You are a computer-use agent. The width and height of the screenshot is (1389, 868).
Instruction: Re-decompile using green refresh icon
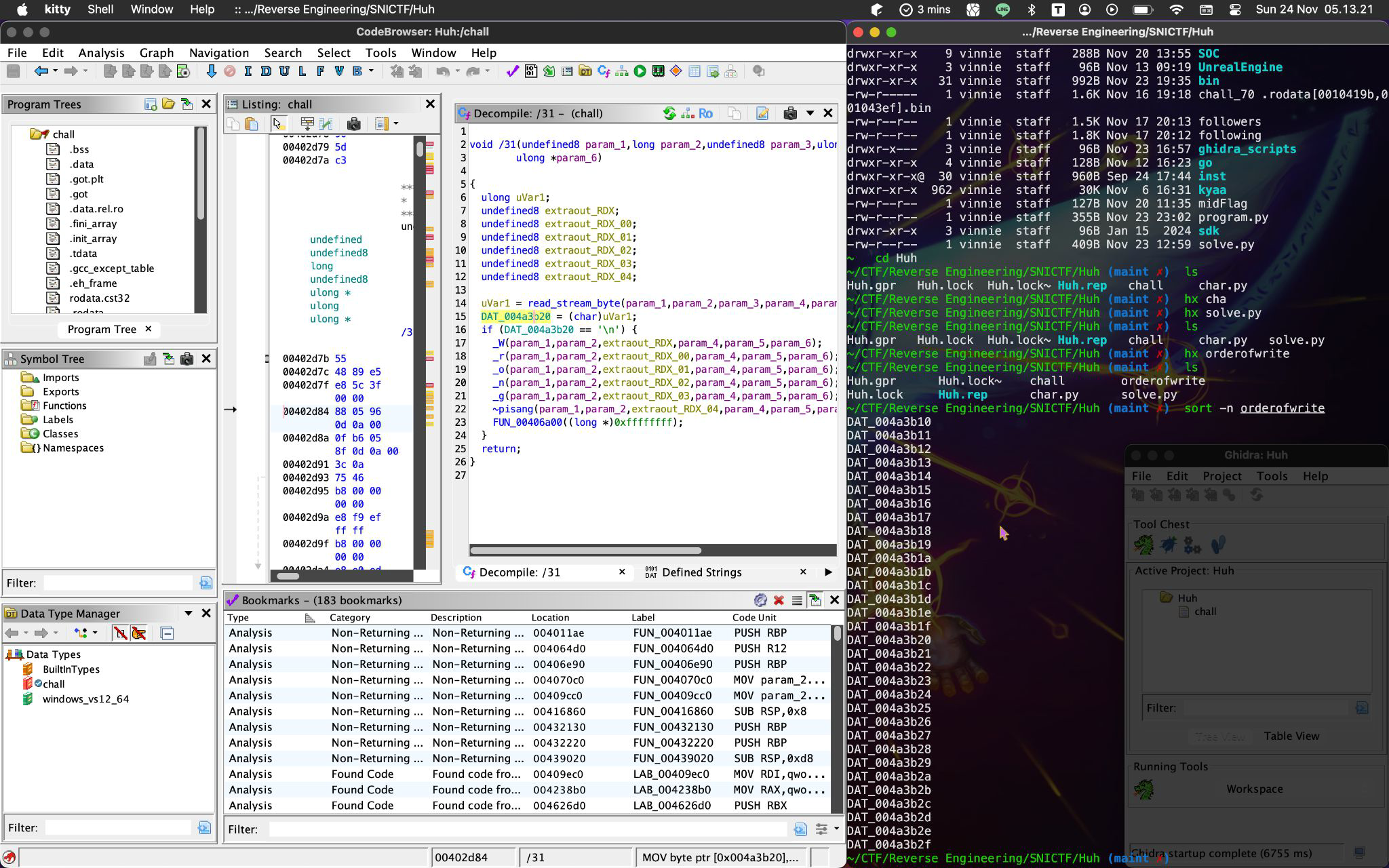coord(669,113)
